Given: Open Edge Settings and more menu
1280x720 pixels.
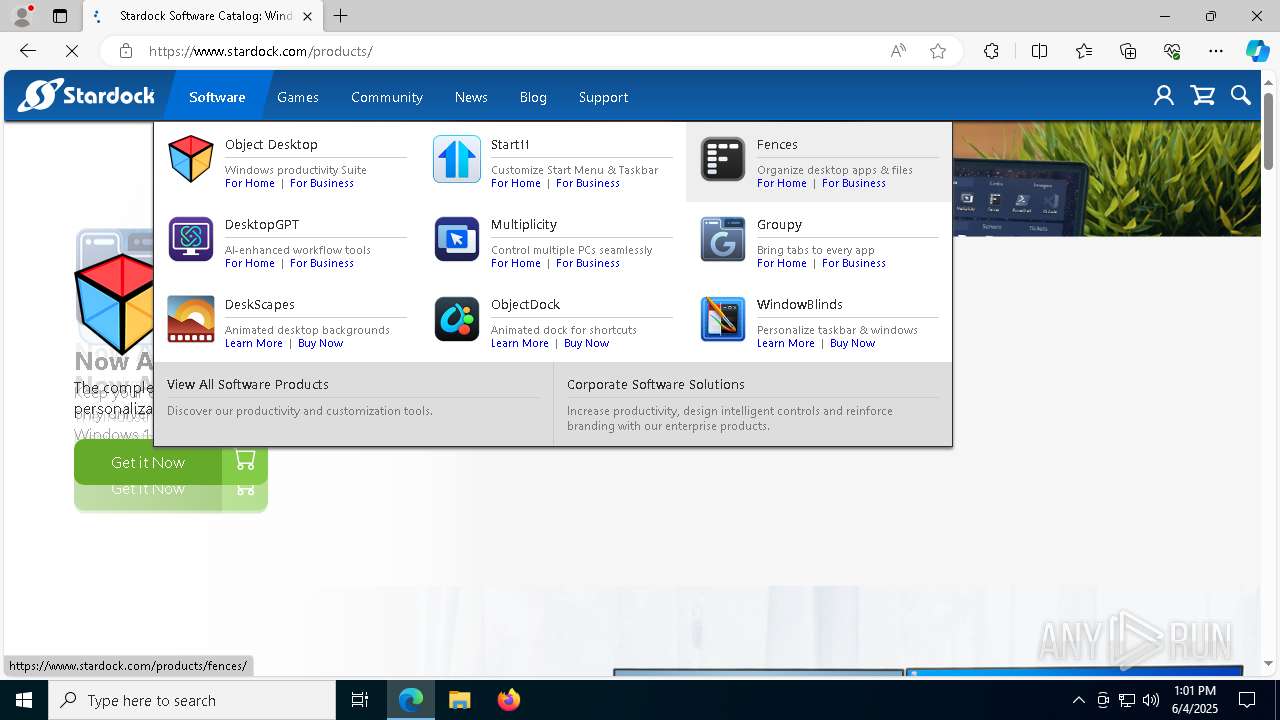Looking at the screenshot, I should [x=1216, y=51].
